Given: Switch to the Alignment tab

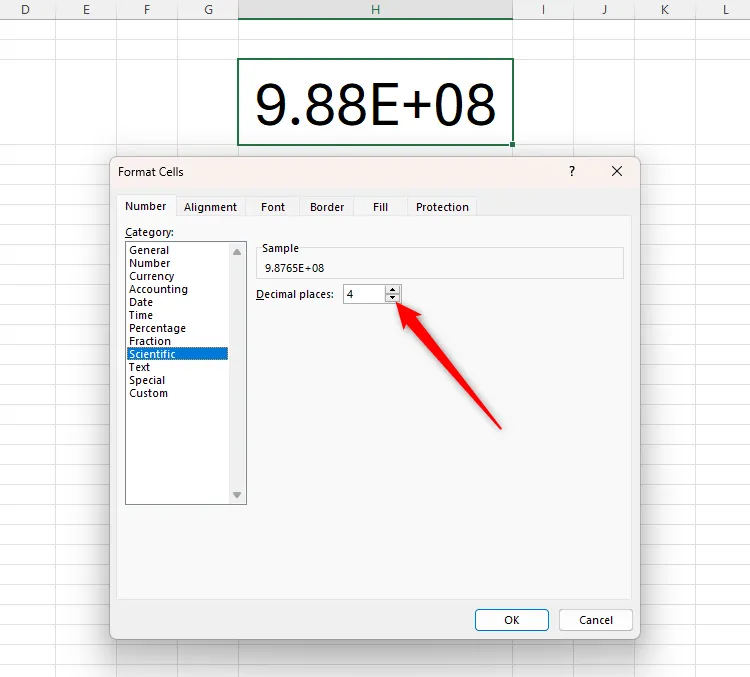Looking at the screenshot, I should coord(210,207).
